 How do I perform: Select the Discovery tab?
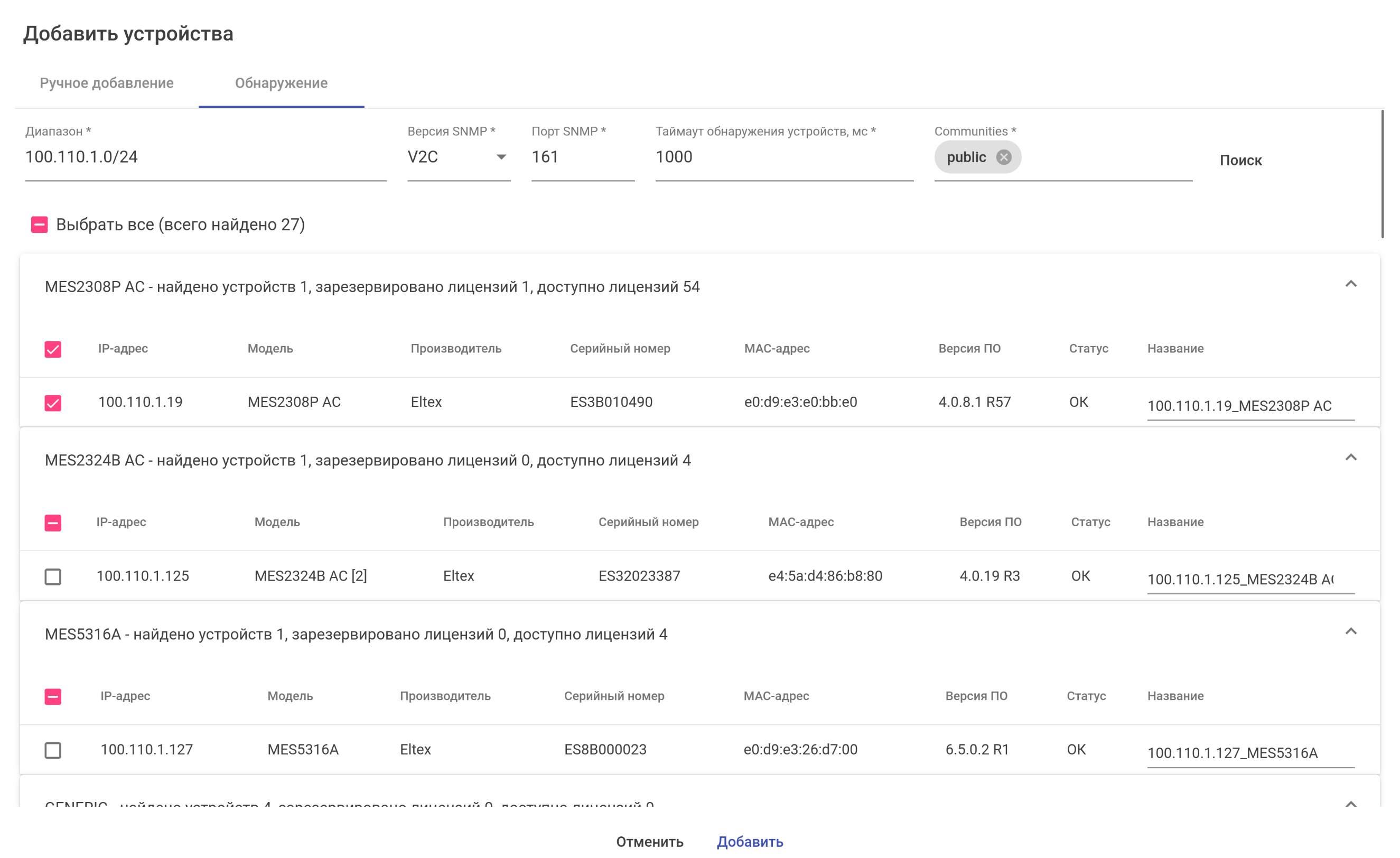(281, 83)
